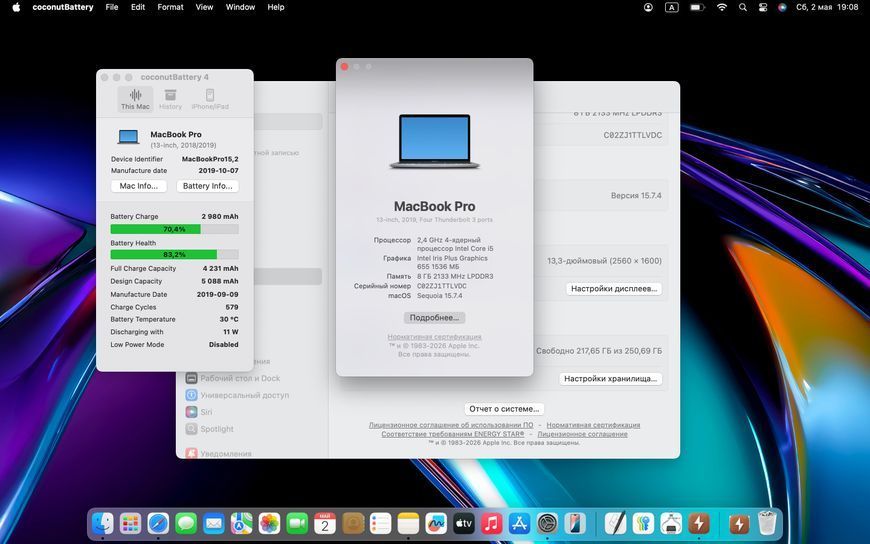The height and width of the screenshot is (544, 870).
Task: Open the Help menu
Action: click(276, 7)
